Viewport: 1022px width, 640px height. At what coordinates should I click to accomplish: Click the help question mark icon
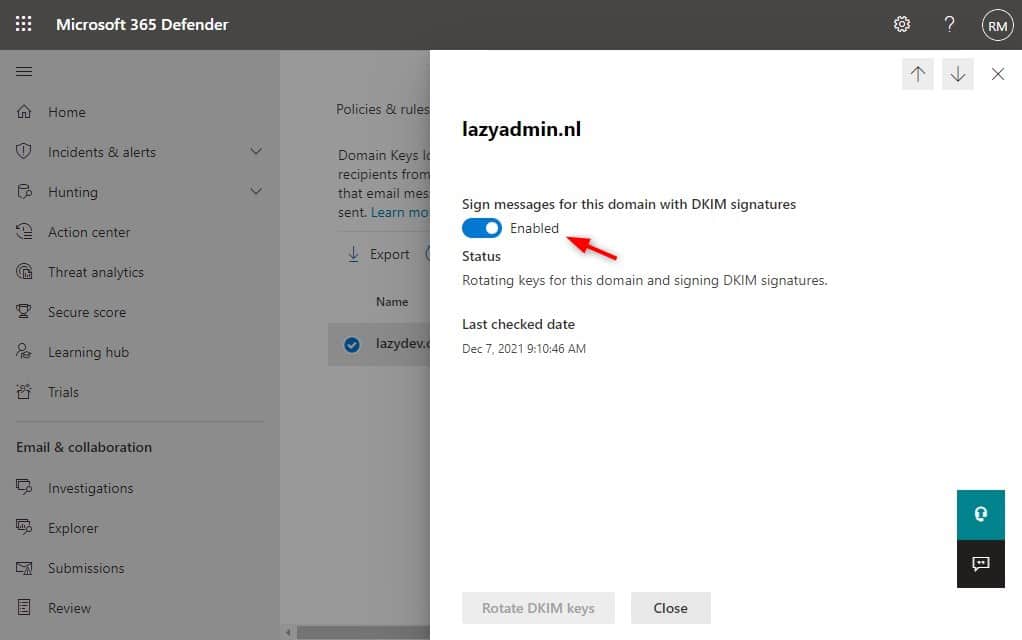(949, 24)
